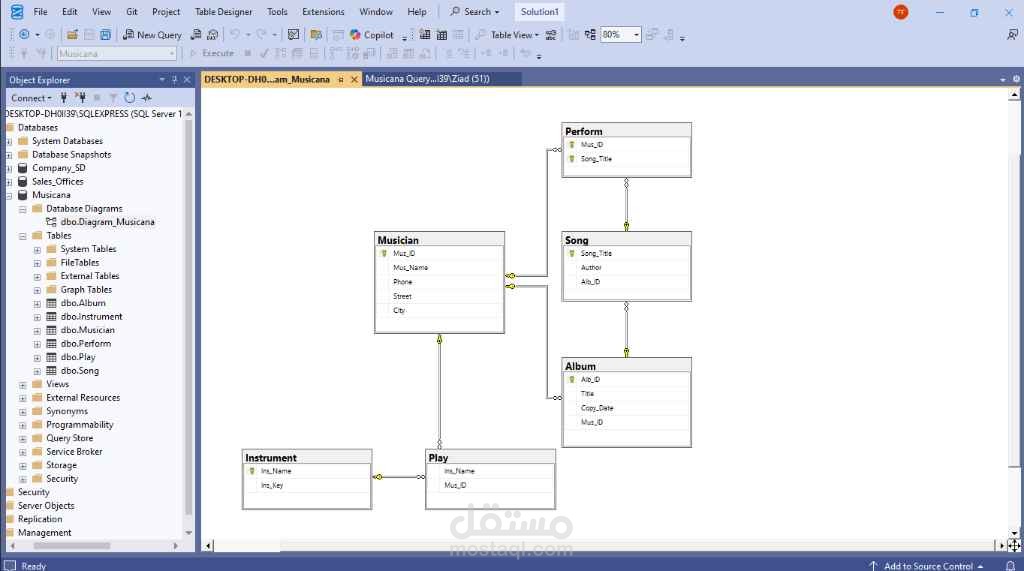Screen dimensions: 1024x571
Task: Select the Service Broker folder
Action: (74, 452)
